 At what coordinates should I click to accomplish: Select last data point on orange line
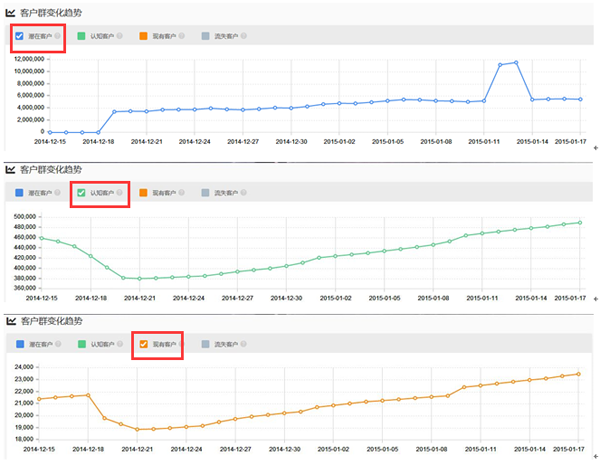[578, 374]
